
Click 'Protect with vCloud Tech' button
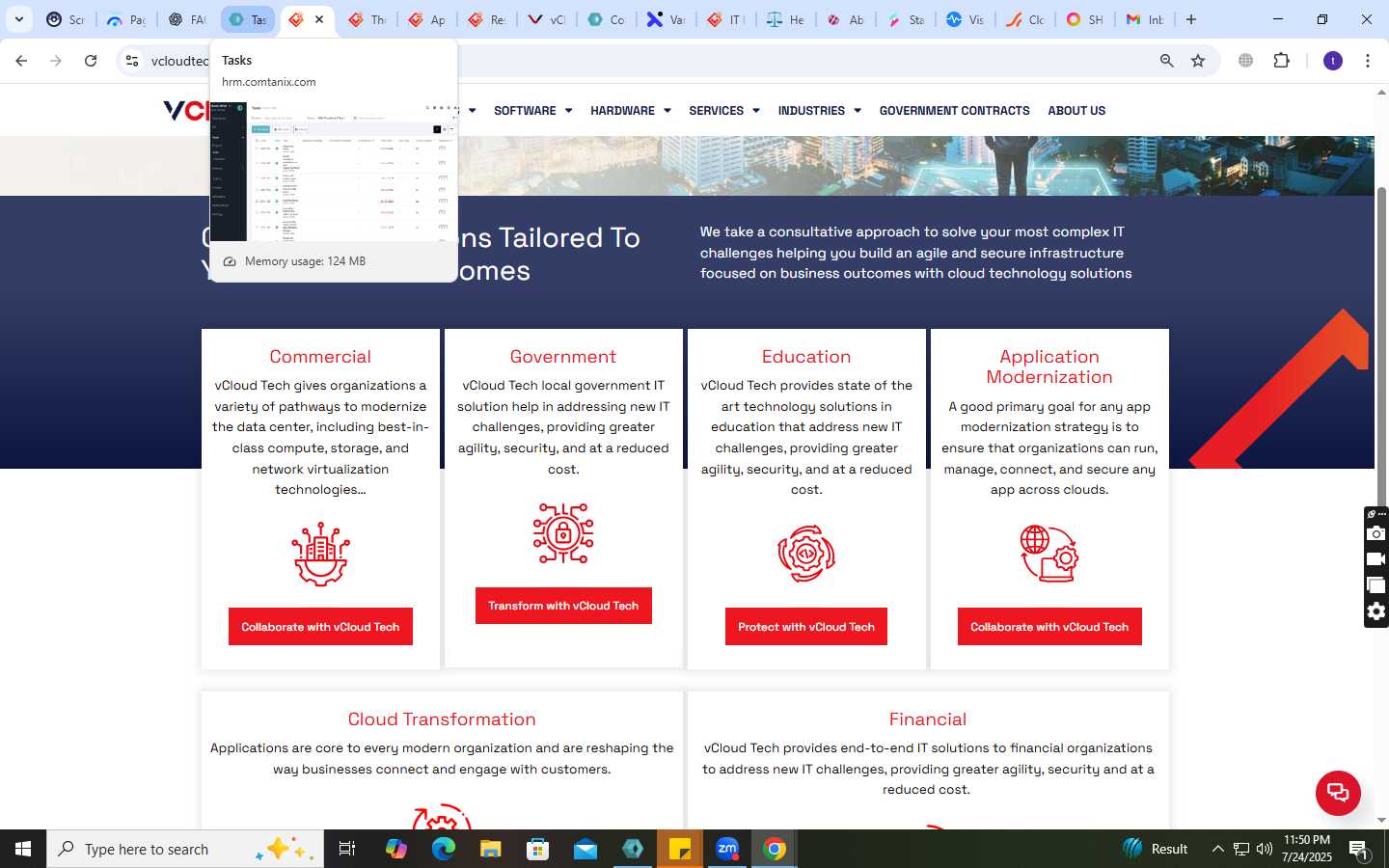806,627
